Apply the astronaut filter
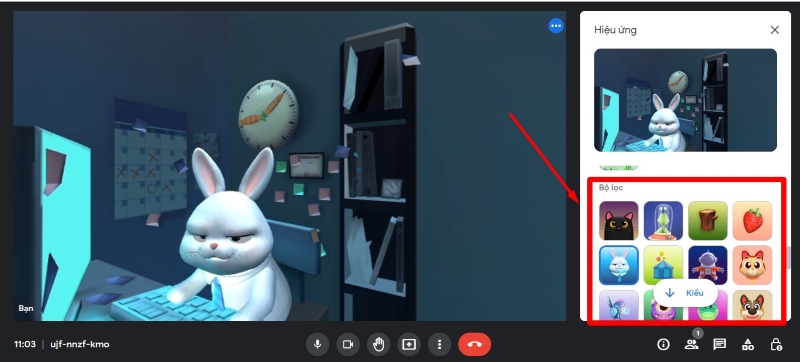 tap(708, 264)
